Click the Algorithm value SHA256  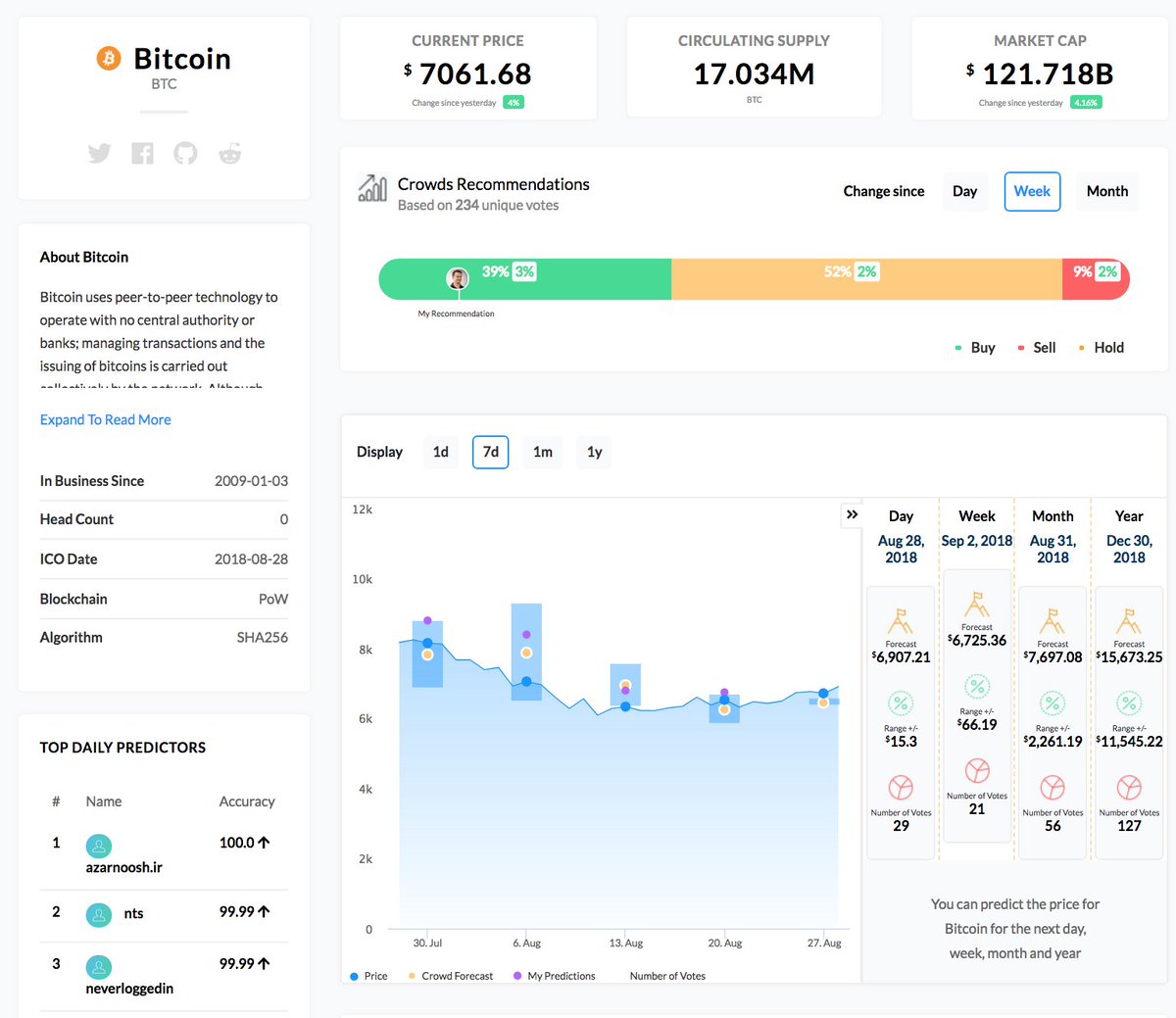(x=263, y=638)
